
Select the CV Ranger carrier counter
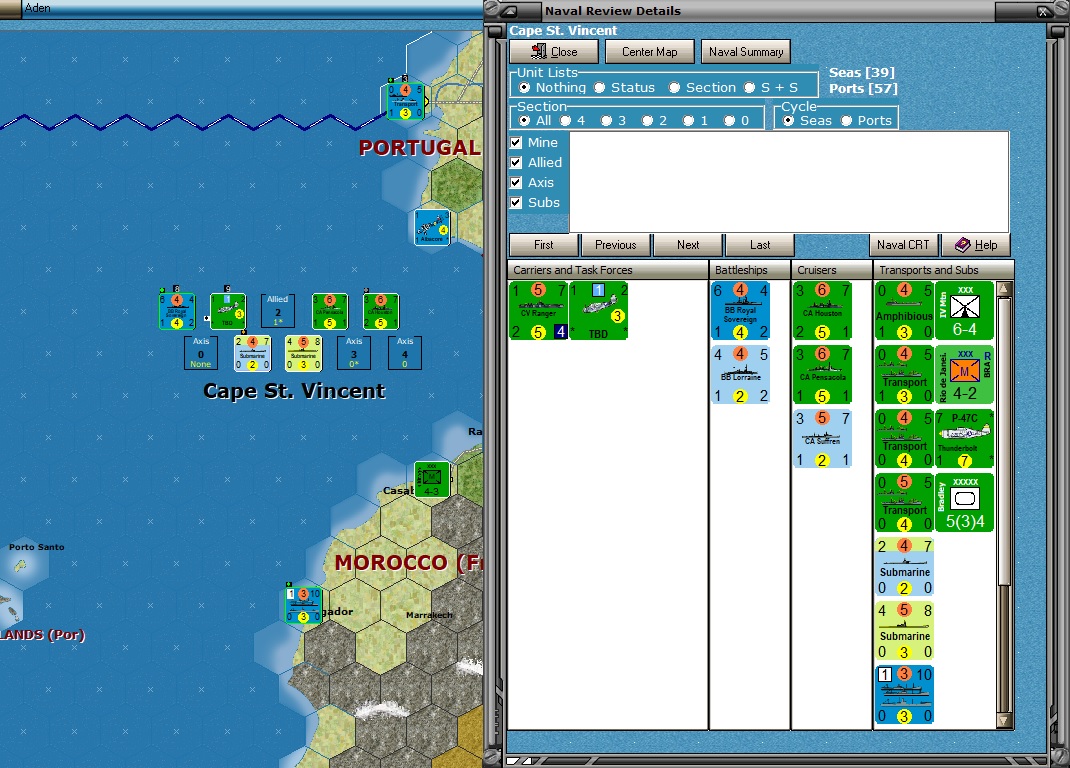538,311
